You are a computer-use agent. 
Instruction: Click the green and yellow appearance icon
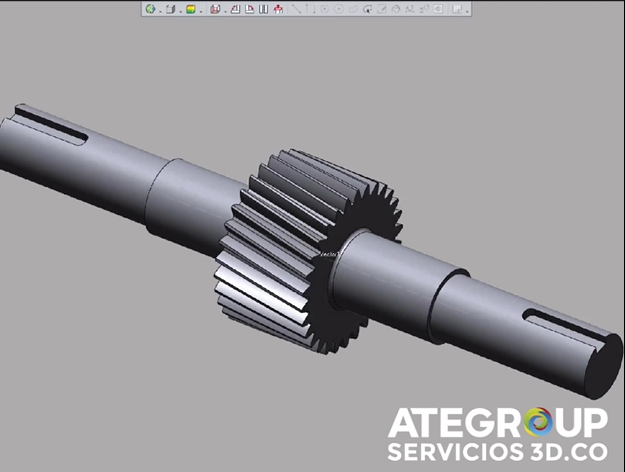[x=190, y=9]
